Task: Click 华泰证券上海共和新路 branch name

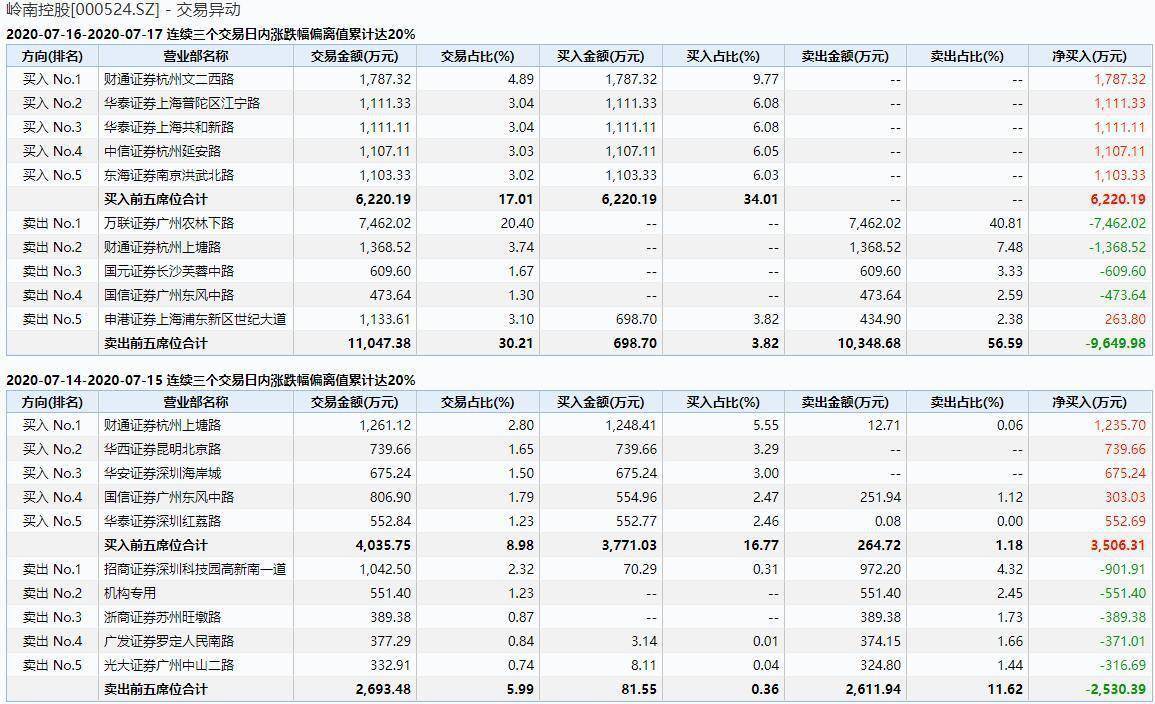Action: 169,127
